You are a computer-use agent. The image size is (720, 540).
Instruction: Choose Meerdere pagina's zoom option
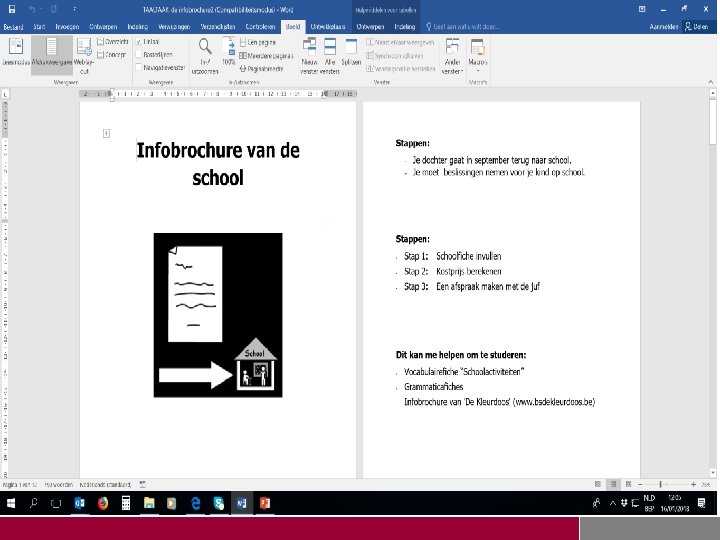(266, 56)
